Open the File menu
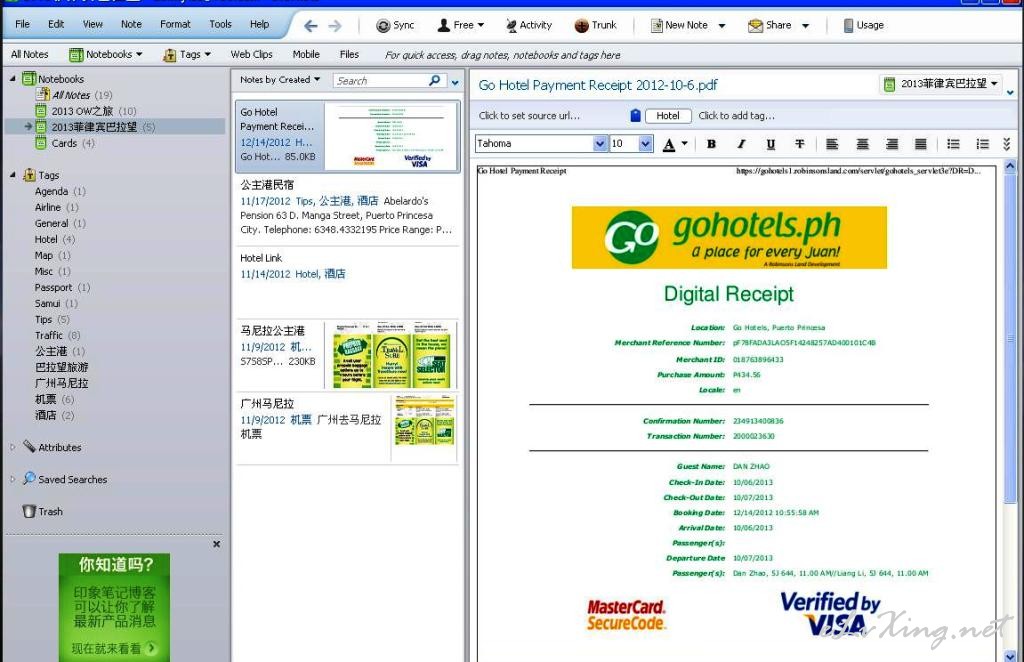This screenshot has width=1024, height=662. (22, 24)
